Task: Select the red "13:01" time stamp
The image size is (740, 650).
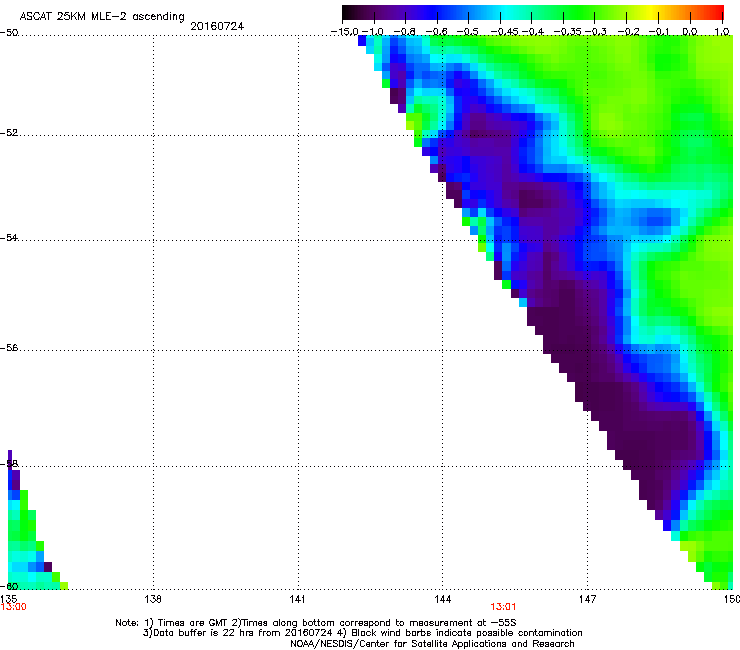Action: tap(503, 607)
